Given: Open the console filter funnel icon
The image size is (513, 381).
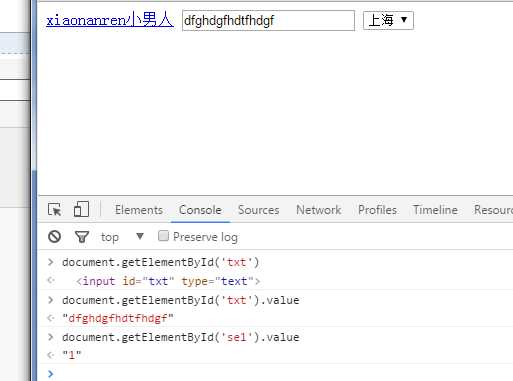Looking at the screenshot, I should pyautogui.click(x=82, y=237).
